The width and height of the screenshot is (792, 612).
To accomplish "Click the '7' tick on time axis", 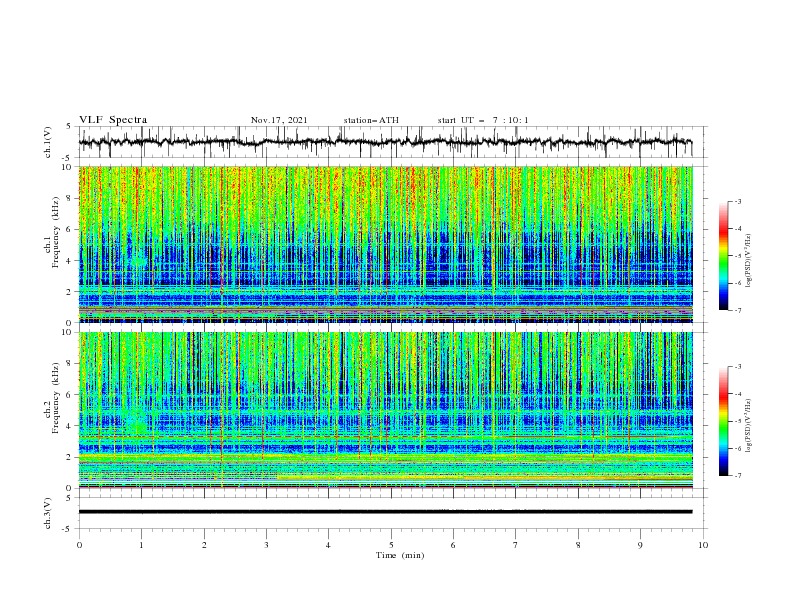I will (516, 545).
